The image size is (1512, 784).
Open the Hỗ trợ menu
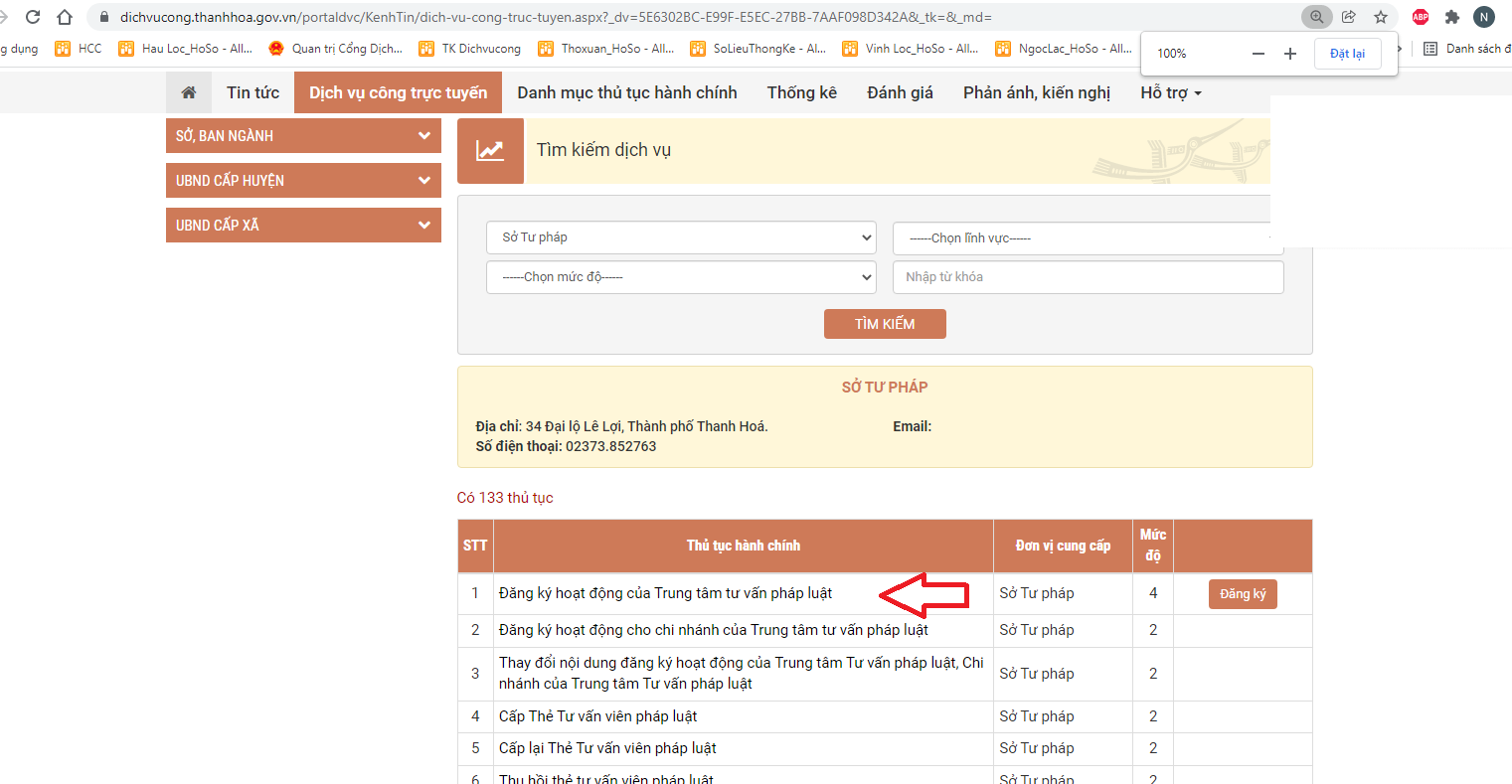[1170, 92]
